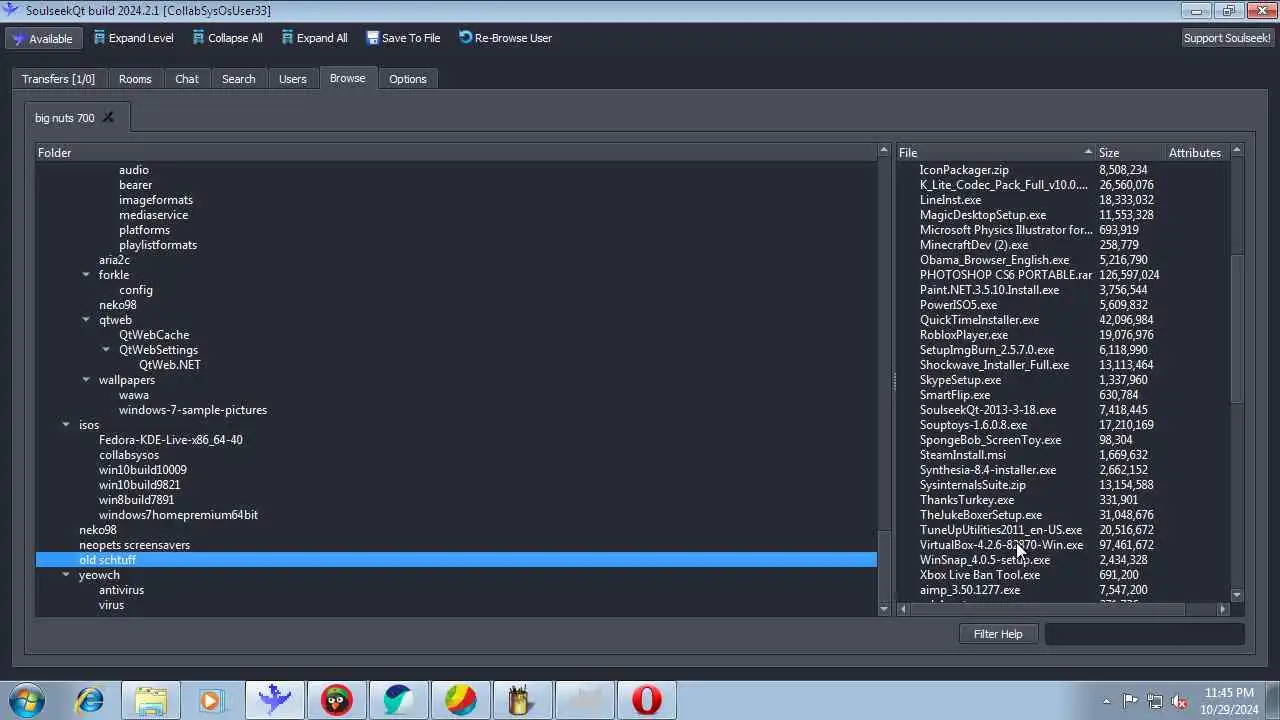The width and height of the screenshot is (1280, 720).
Task: Select file SteamInstall.msi
Action: click(963, 455)
